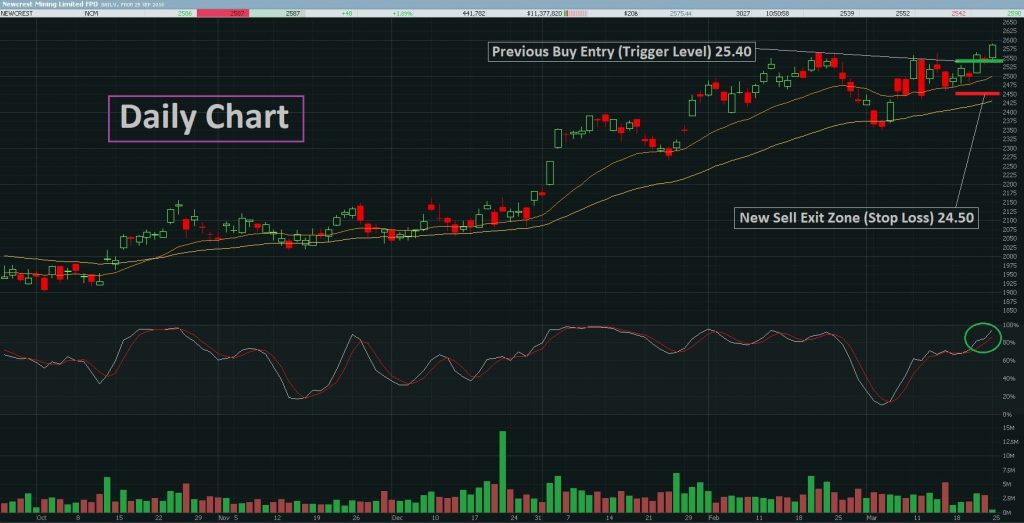Click the red-highlighted 2587 price cell
1024x523 pixels.
tap(223, 13)
